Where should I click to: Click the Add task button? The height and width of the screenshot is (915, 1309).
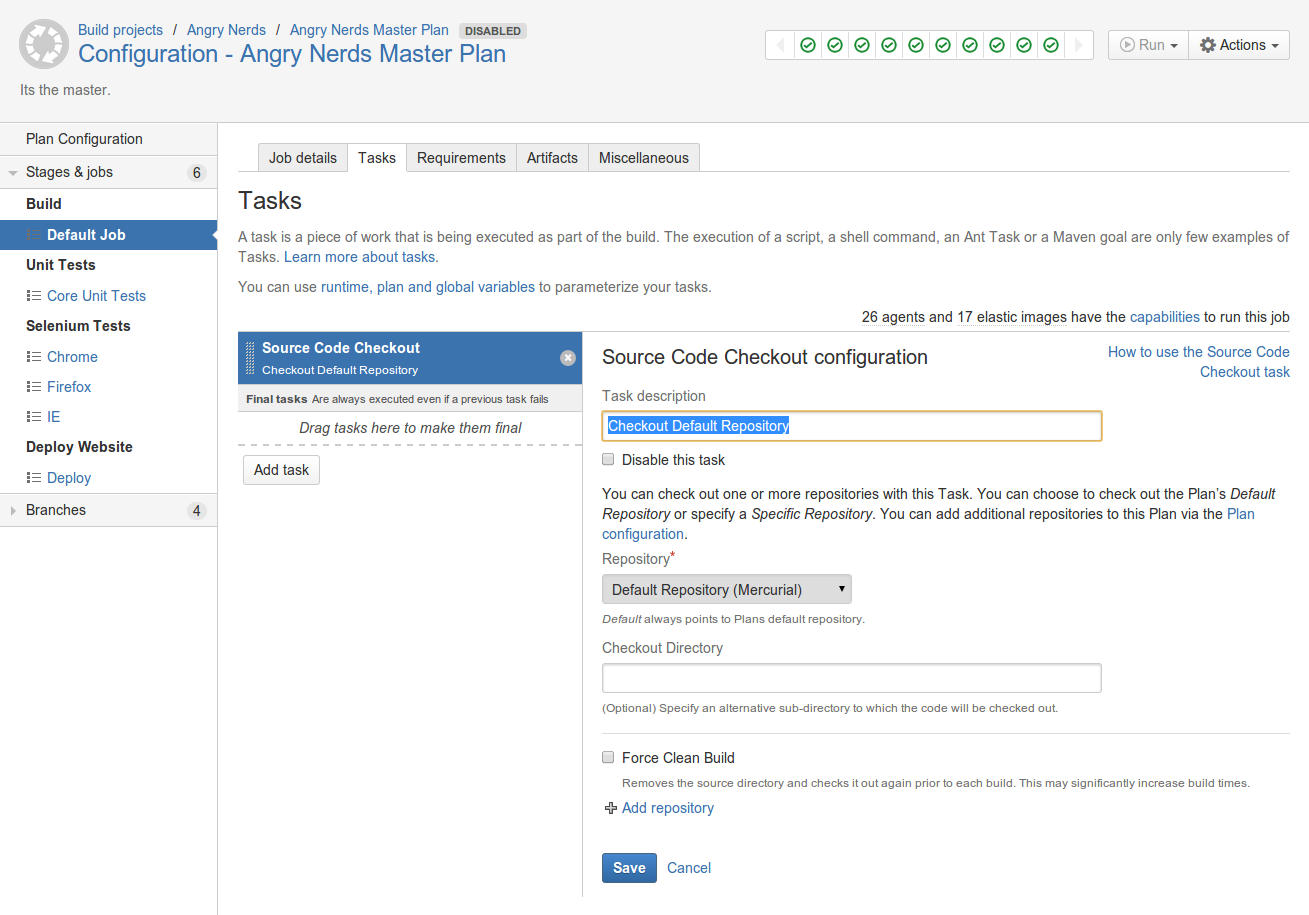[x=281, y=470]
